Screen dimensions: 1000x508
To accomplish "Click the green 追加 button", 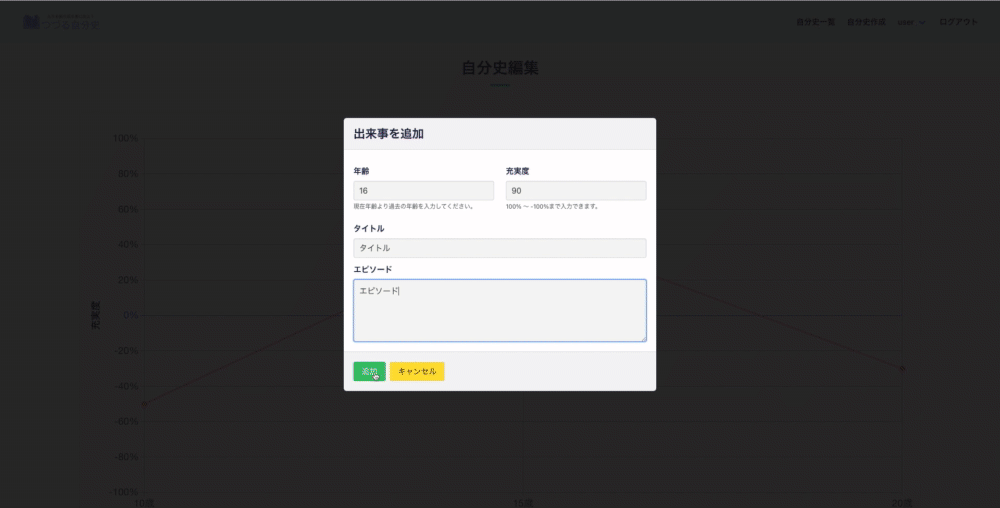I will click(x=369, y=371).
